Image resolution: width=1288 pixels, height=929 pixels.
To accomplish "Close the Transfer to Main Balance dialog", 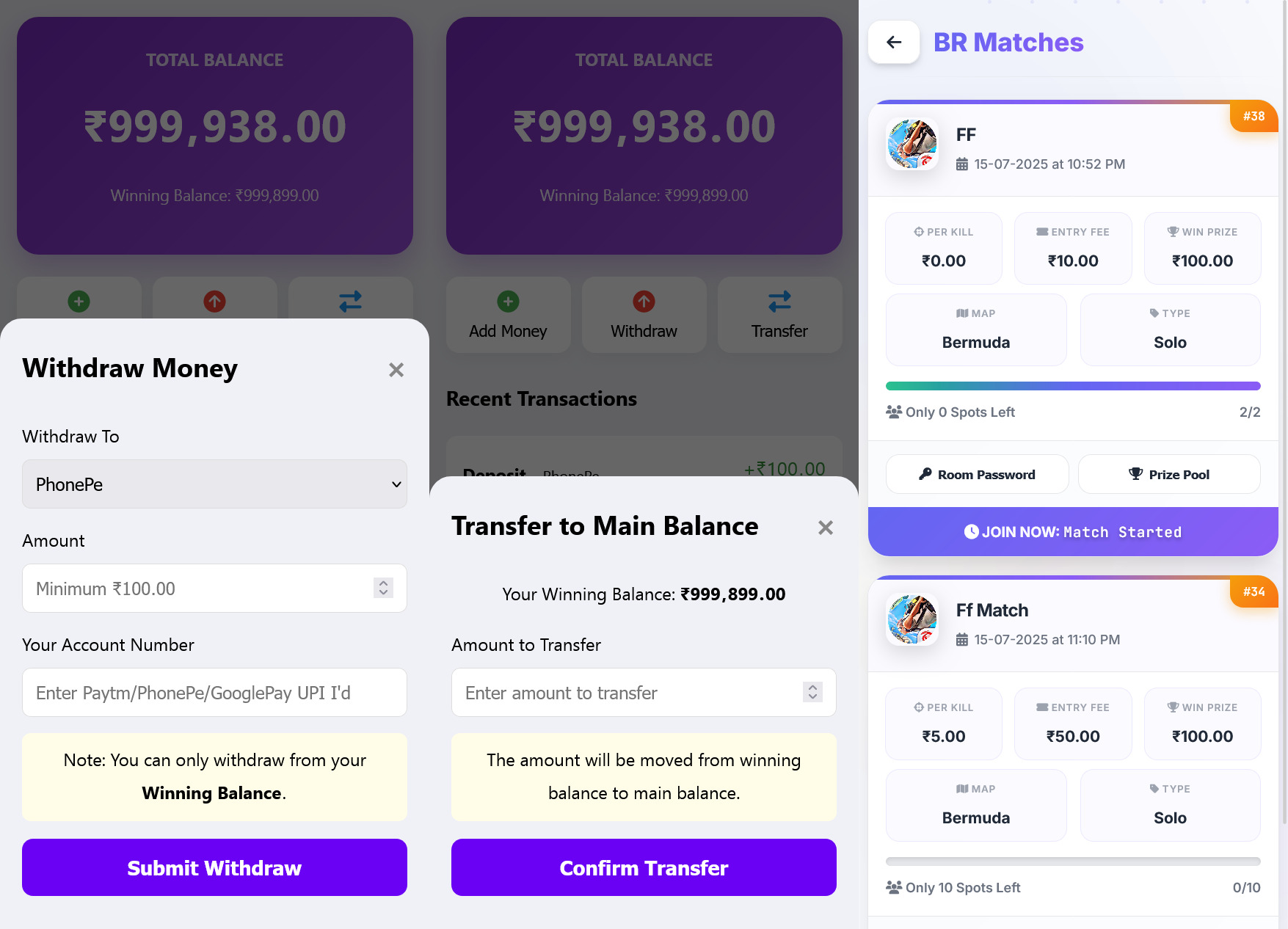I will coord(826,528).
